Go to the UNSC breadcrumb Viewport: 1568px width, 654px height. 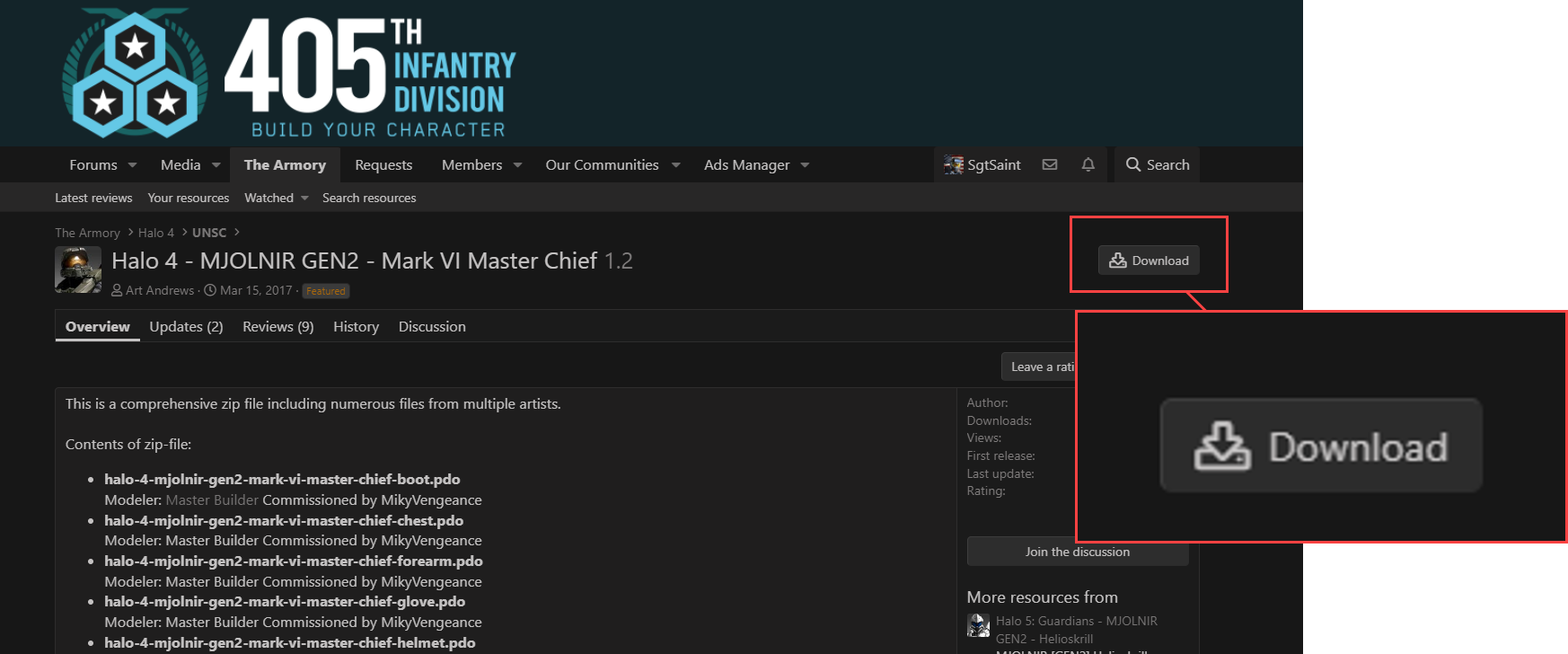(x=209, y=233)
